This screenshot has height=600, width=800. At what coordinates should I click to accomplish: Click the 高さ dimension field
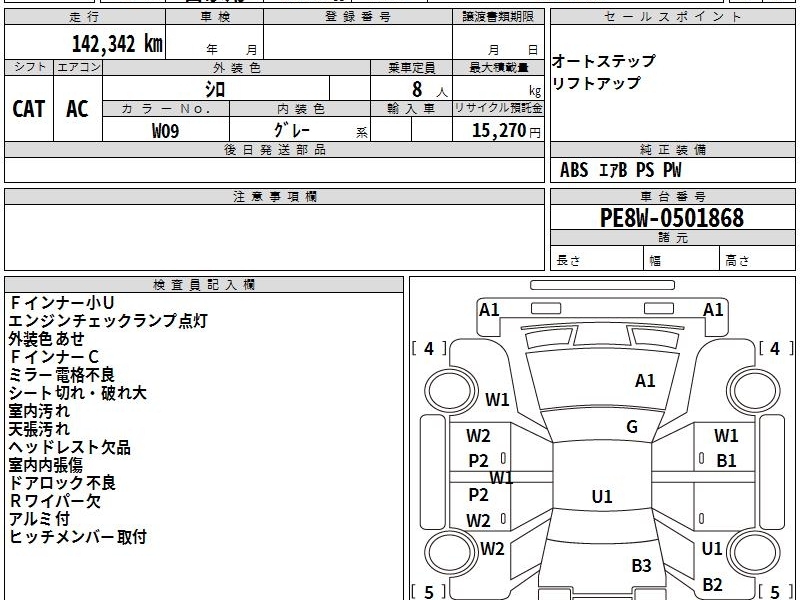[757, 260]
